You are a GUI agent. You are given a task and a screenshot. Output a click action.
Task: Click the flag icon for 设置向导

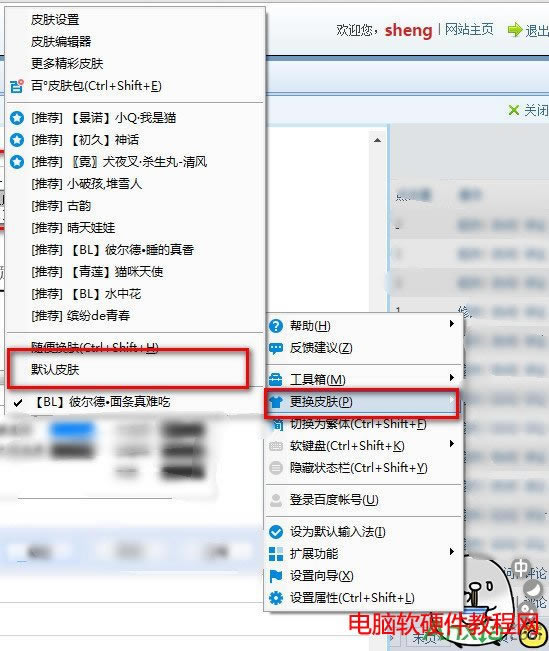click(276, 576)
